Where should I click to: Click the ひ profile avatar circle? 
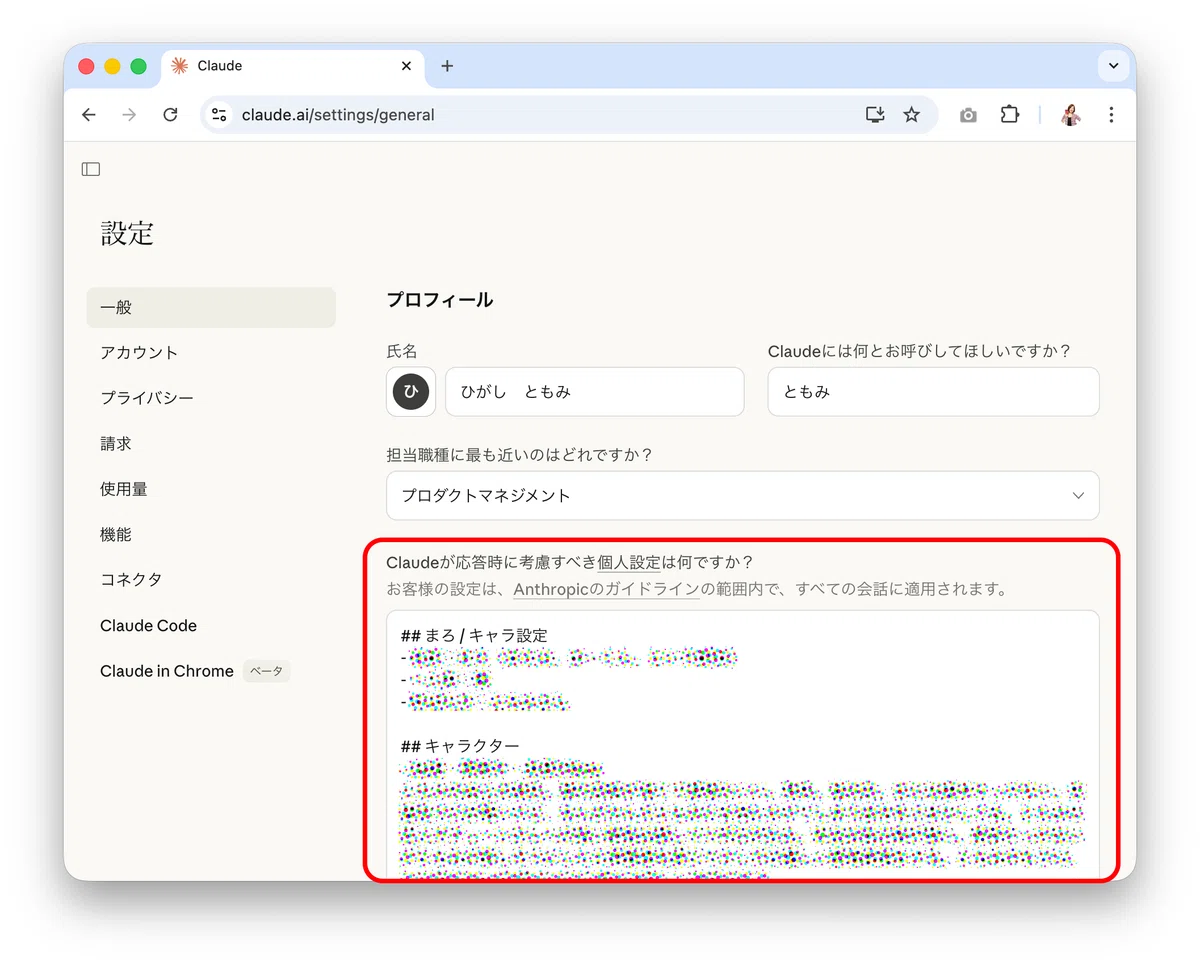coord(410,392)
